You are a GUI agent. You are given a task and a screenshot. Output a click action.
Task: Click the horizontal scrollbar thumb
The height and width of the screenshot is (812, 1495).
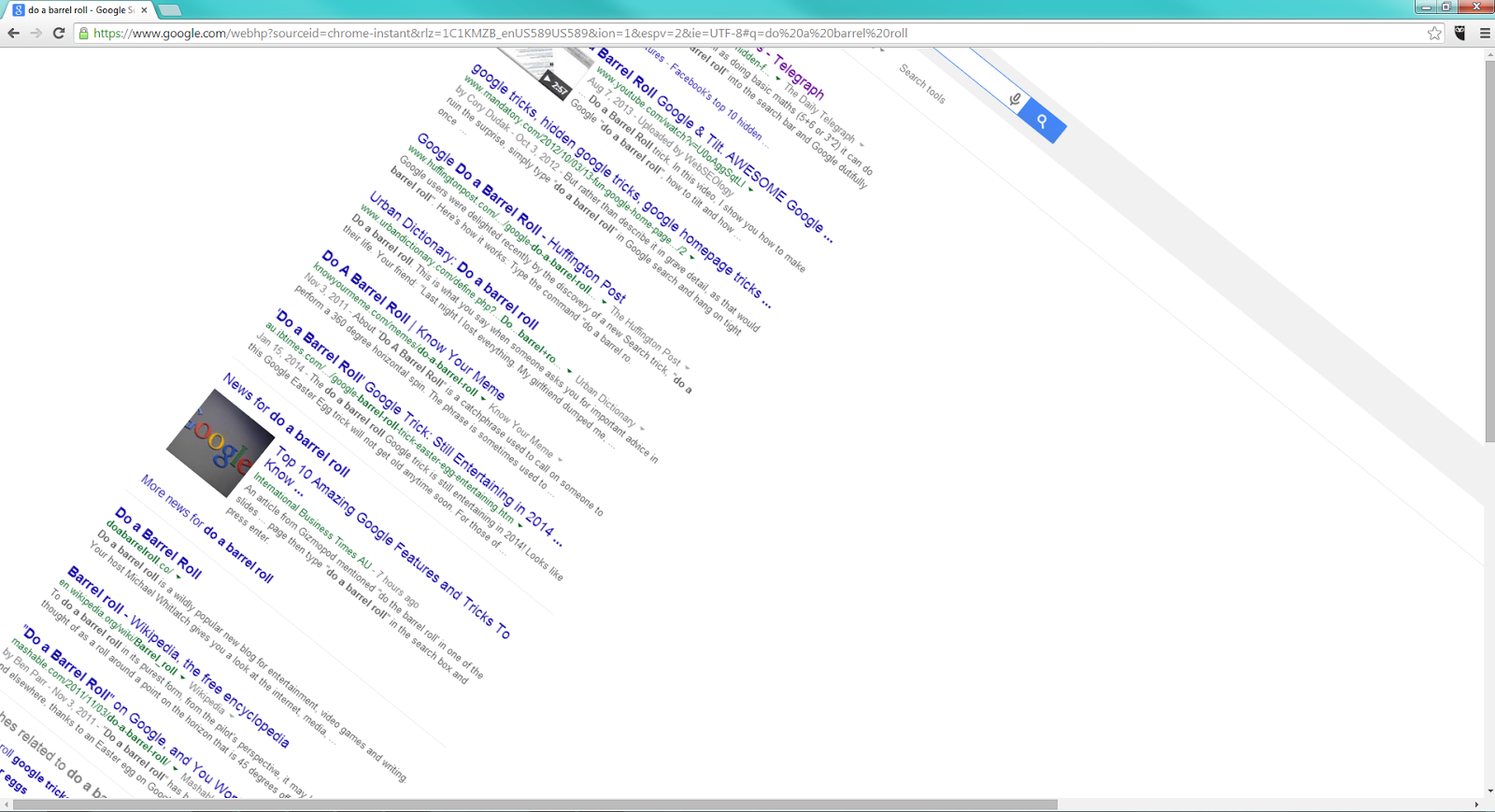click(x=534, y=805)
